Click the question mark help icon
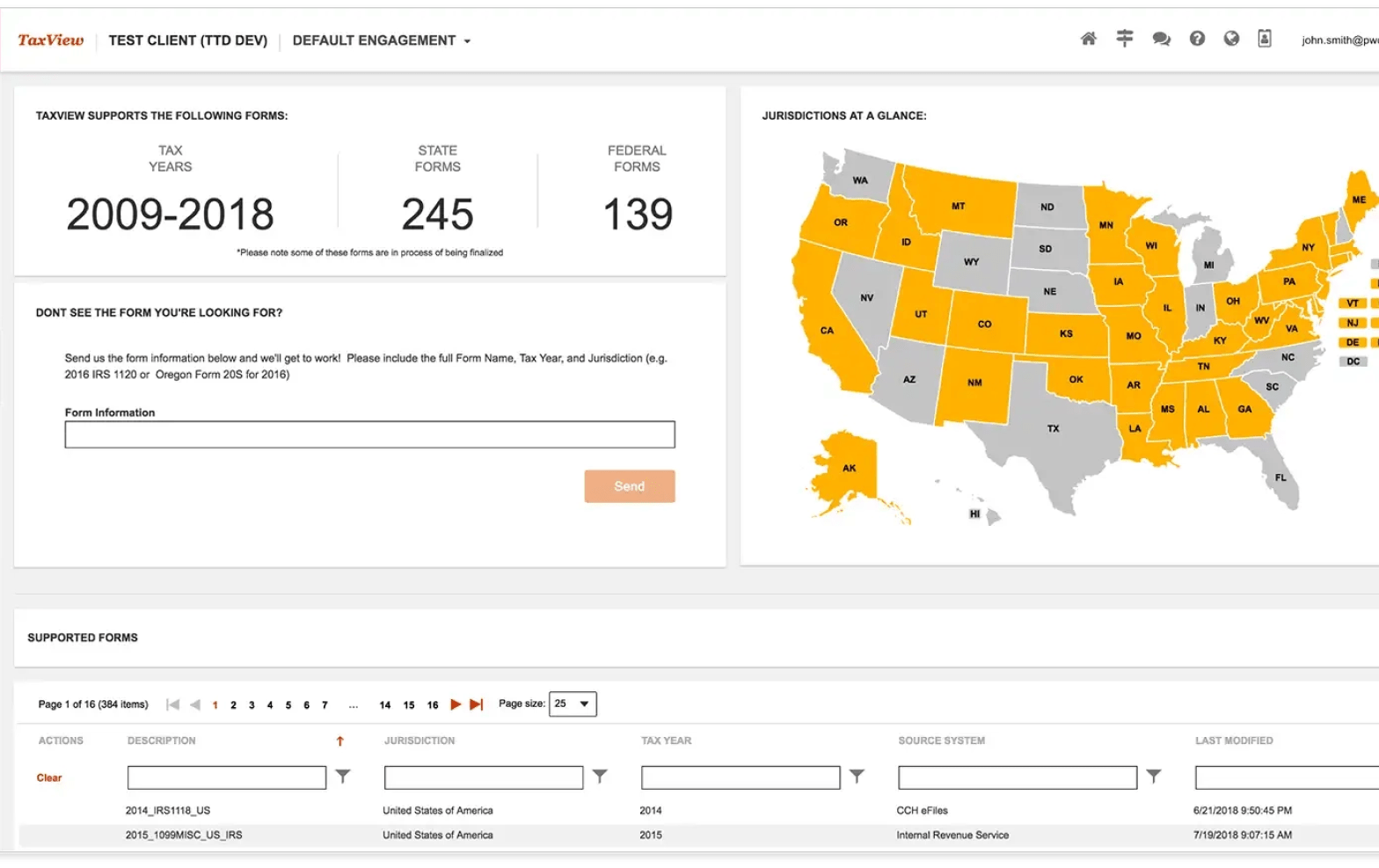This screenshot has width=1379, height=868. click(x=1197, y=39)
